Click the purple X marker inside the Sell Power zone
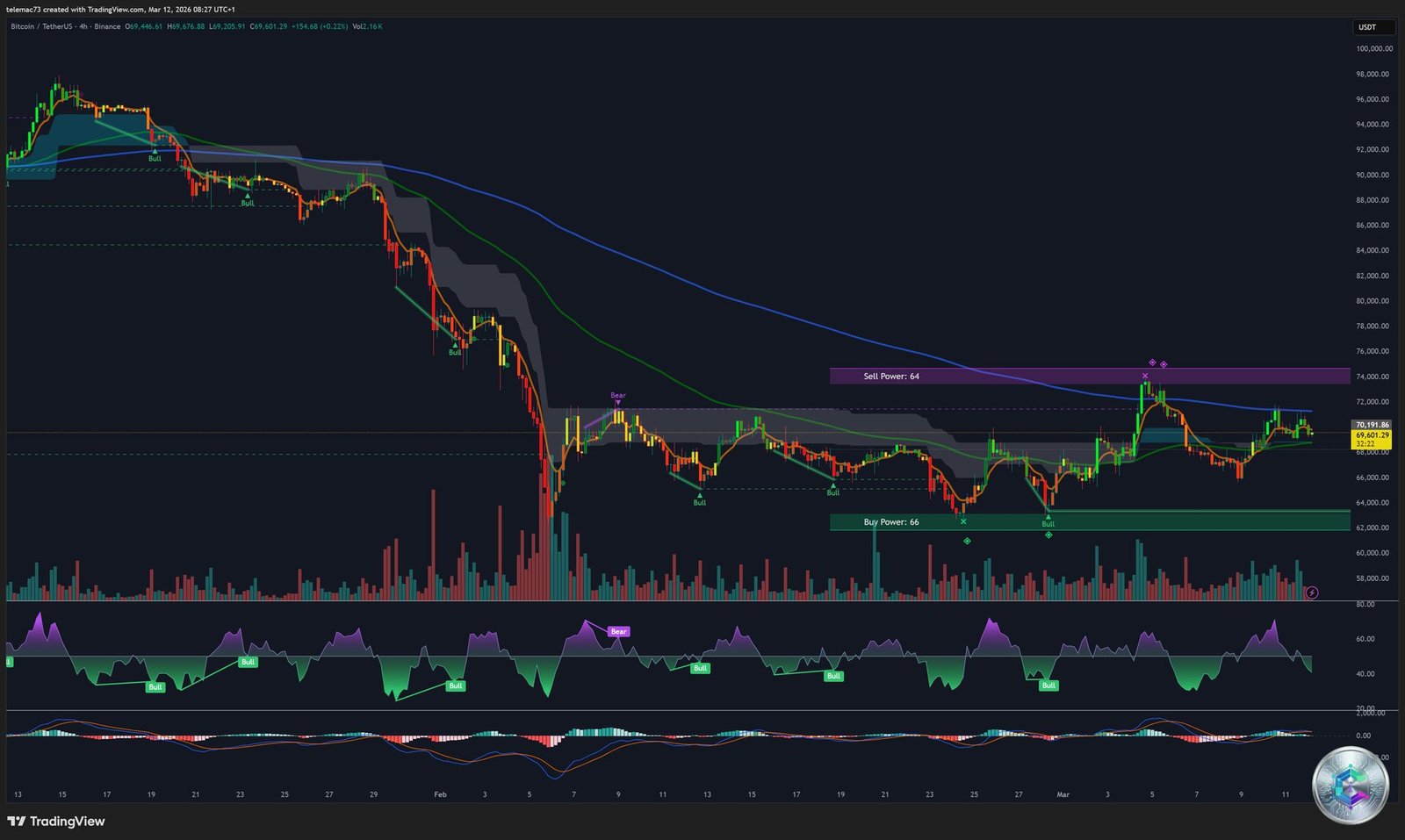This screenshot has width=1405, height=840. pos(1145,376)
